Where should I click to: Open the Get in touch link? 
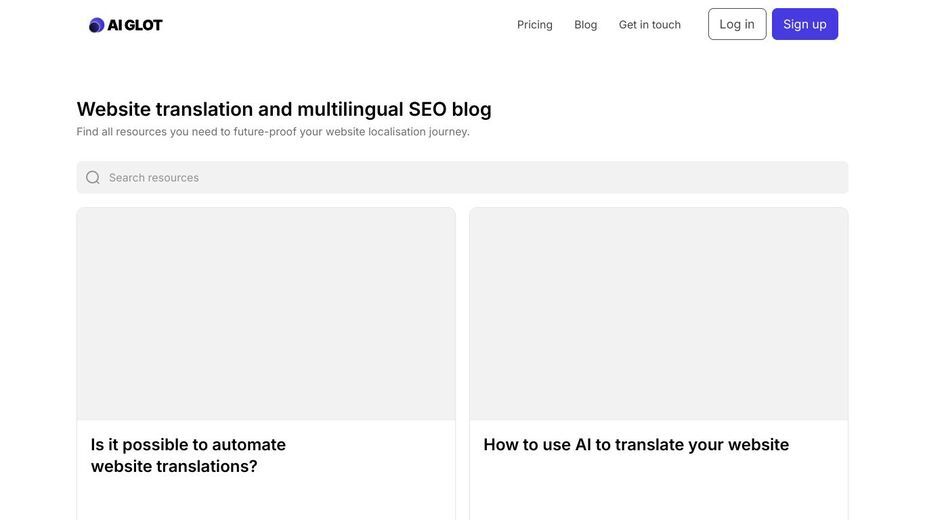(x=650, y=25)
